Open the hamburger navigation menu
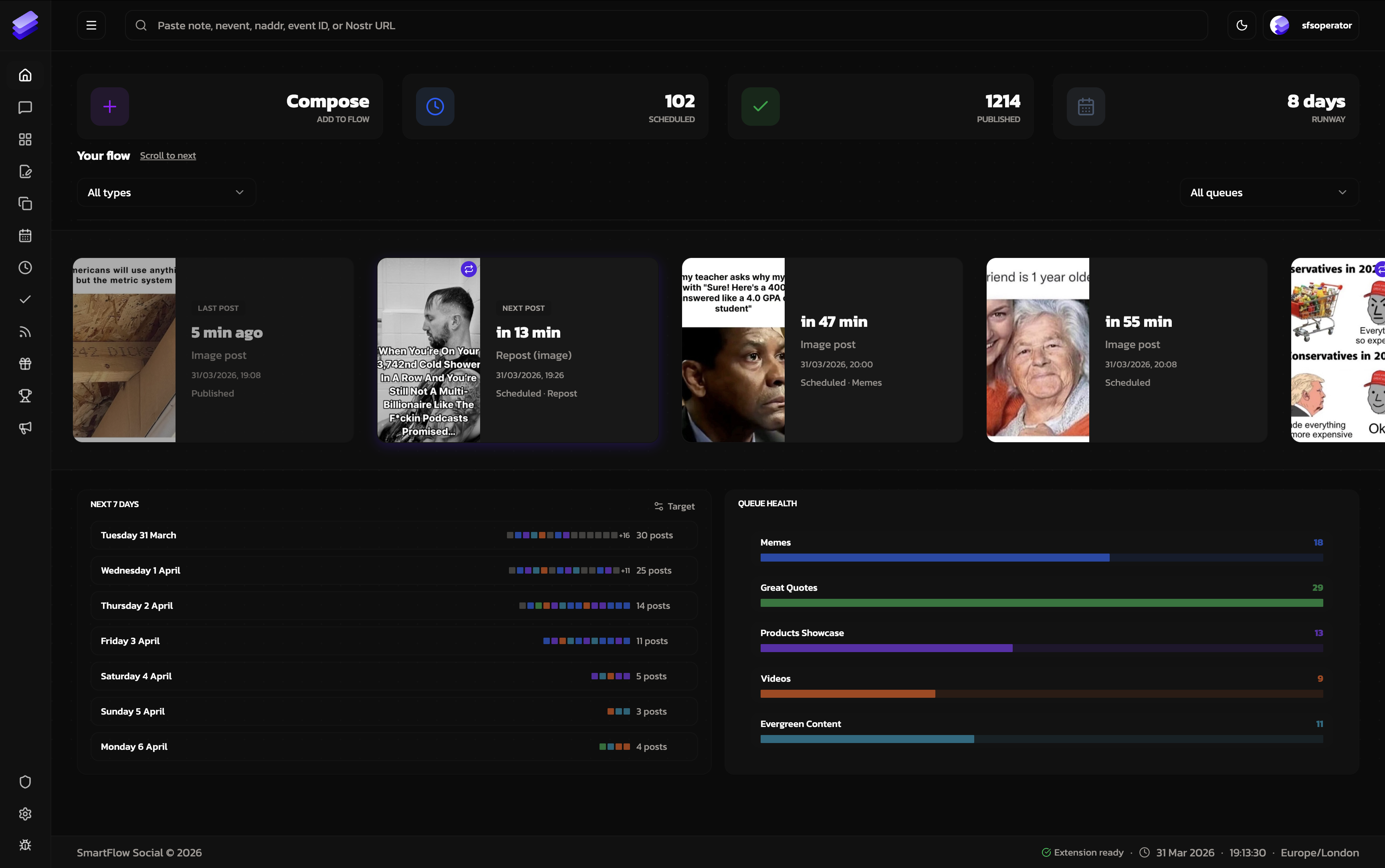 pos(91,25)
